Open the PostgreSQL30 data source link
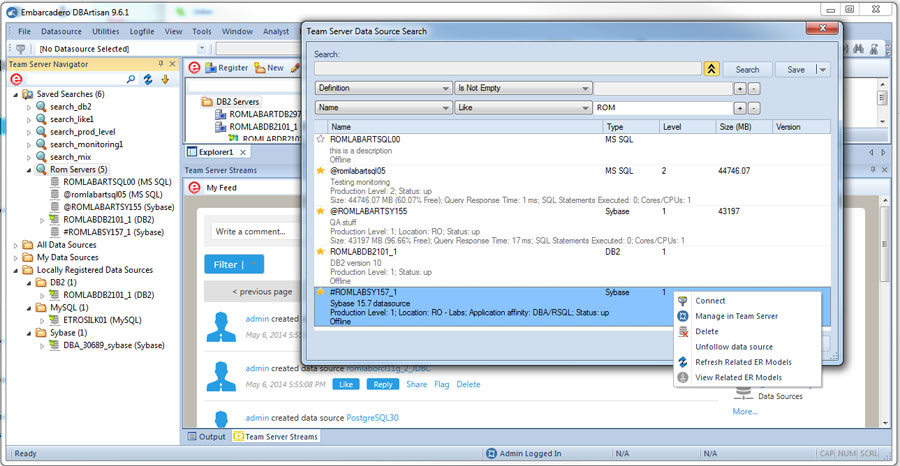Viewport: 900px width, 466px height. tap(373, 418)
